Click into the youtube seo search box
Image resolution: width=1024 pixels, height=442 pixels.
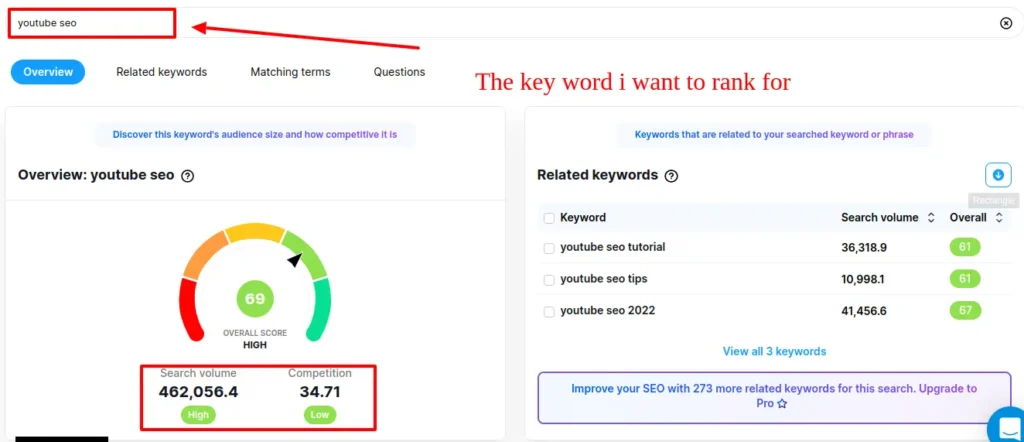90,23
